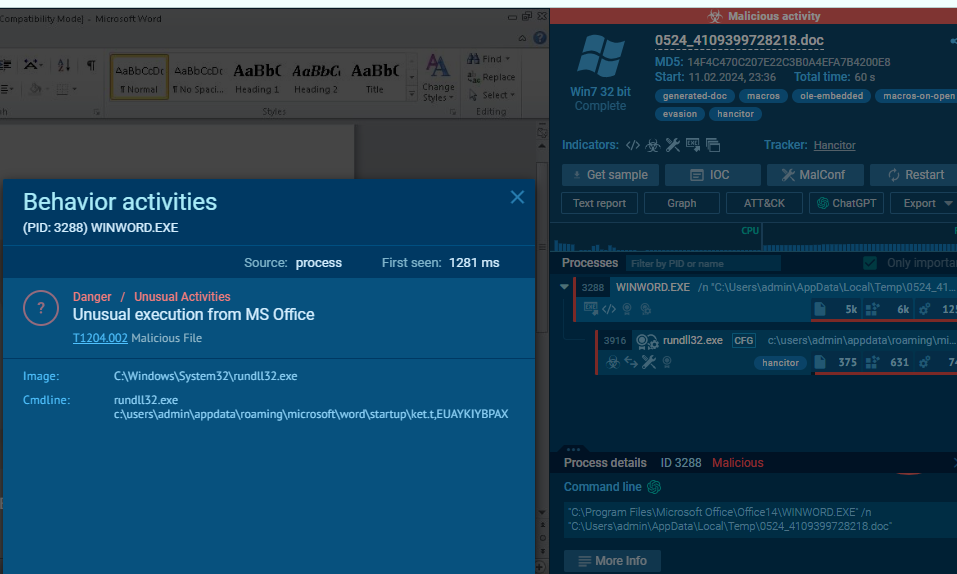Open the Text report tab

(x=599, y=203)
